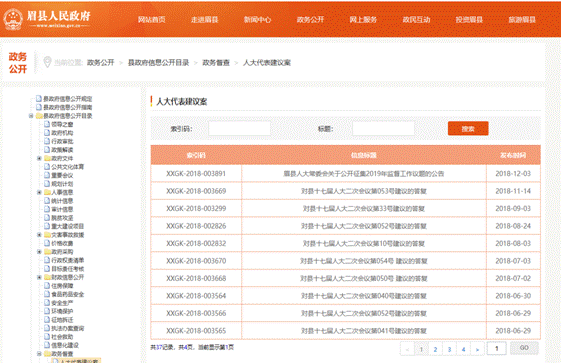The height and width of the screenshot is (363, 561).
Task: Open the reply to 第33号建议
Action: point(364,209)
